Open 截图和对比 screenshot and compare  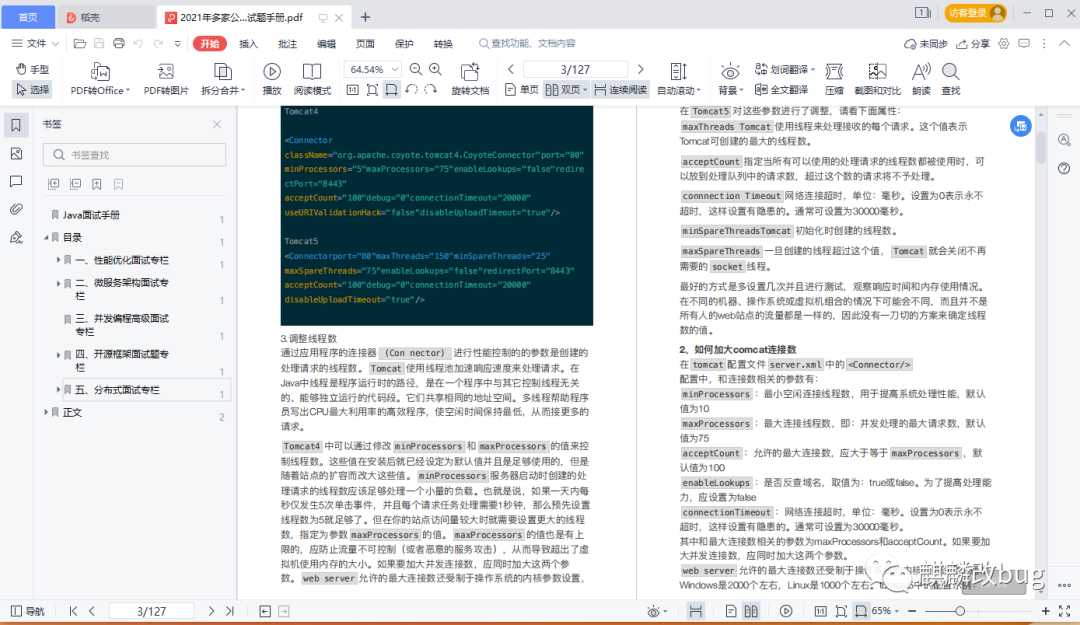click(877, 79)
